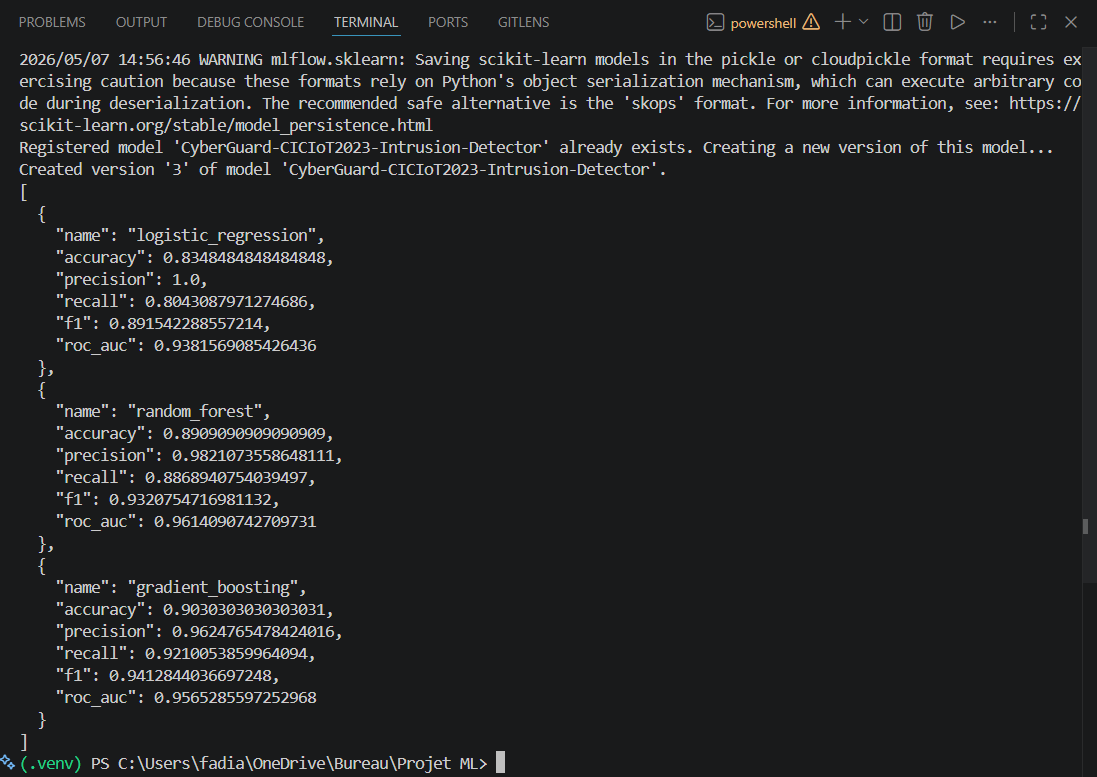Open the GITLENS tab
Viewport: 1097px width, 777px height.
[x=523, y=22]
